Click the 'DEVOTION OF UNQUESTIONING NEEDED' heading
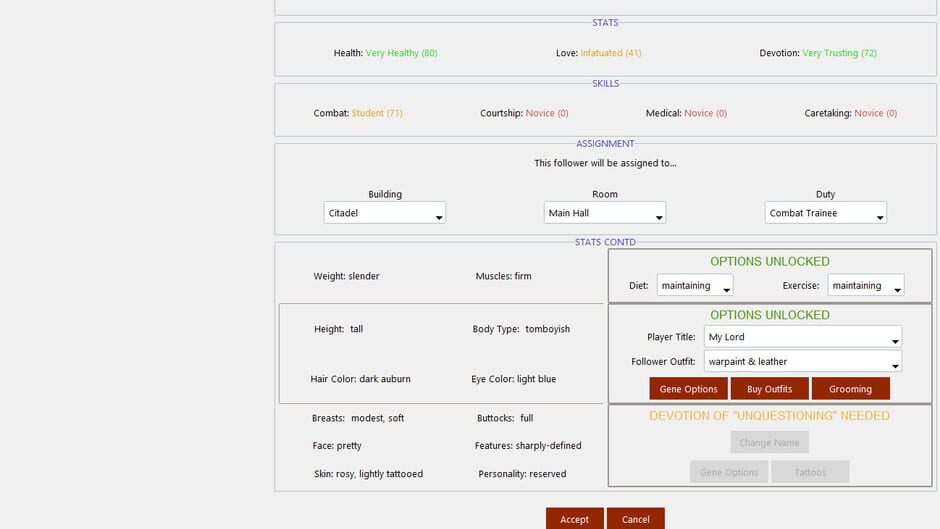This screenshot has height=529, width=940. pyautogui.click(x=769, y=416)
